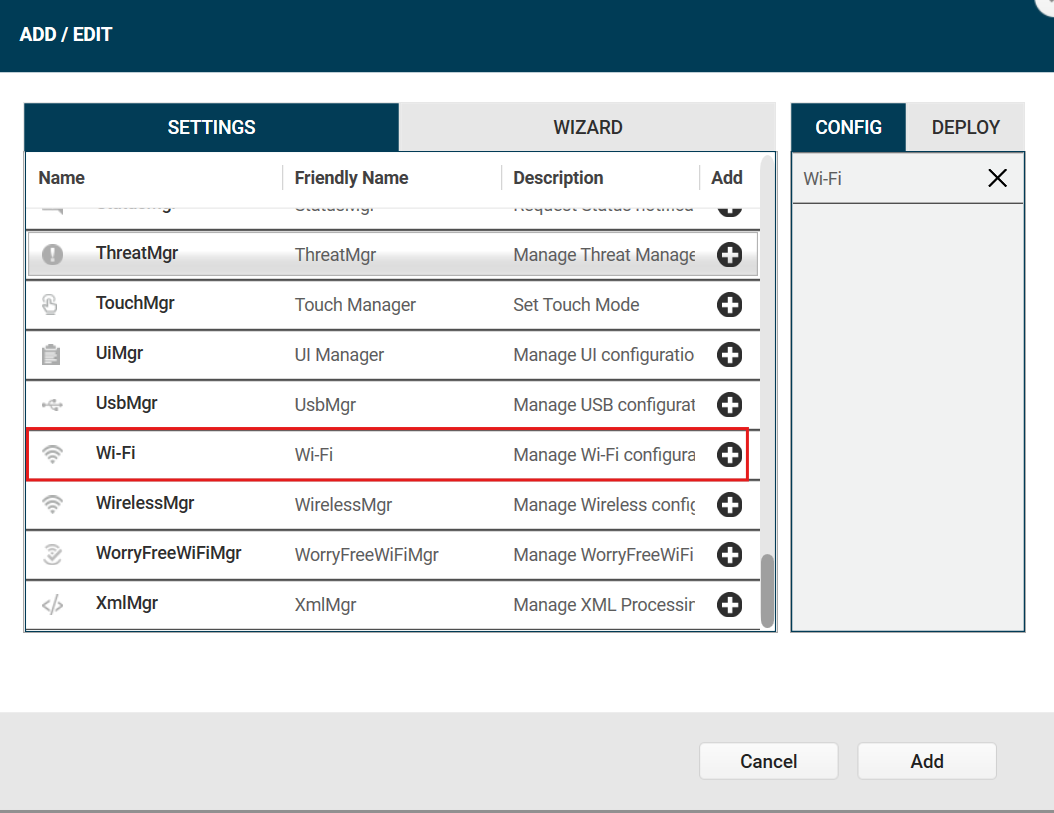Viewport: 1054px width, 813px height.
Task: Click the ThreatMgr warning icon
Action: 50,254
